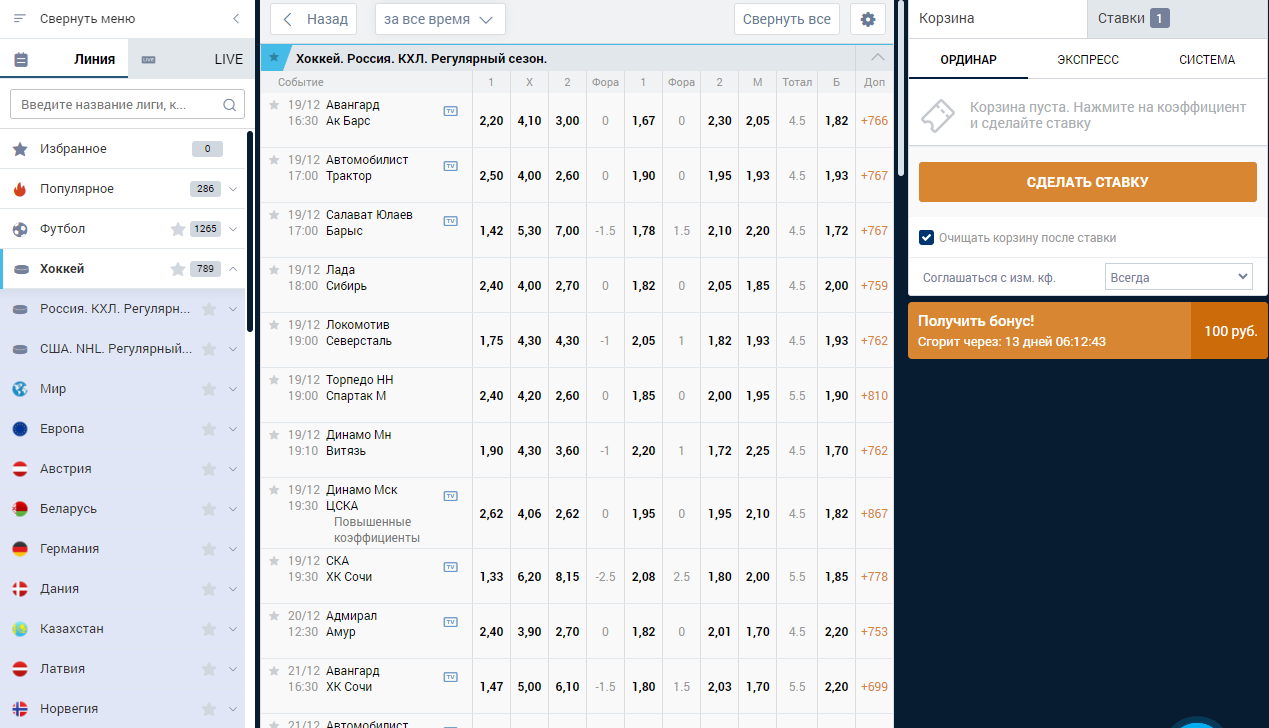
Task: Open Соглашаться с изм. кф. dropdown Всегда
Action: (x=1179, y=277)
